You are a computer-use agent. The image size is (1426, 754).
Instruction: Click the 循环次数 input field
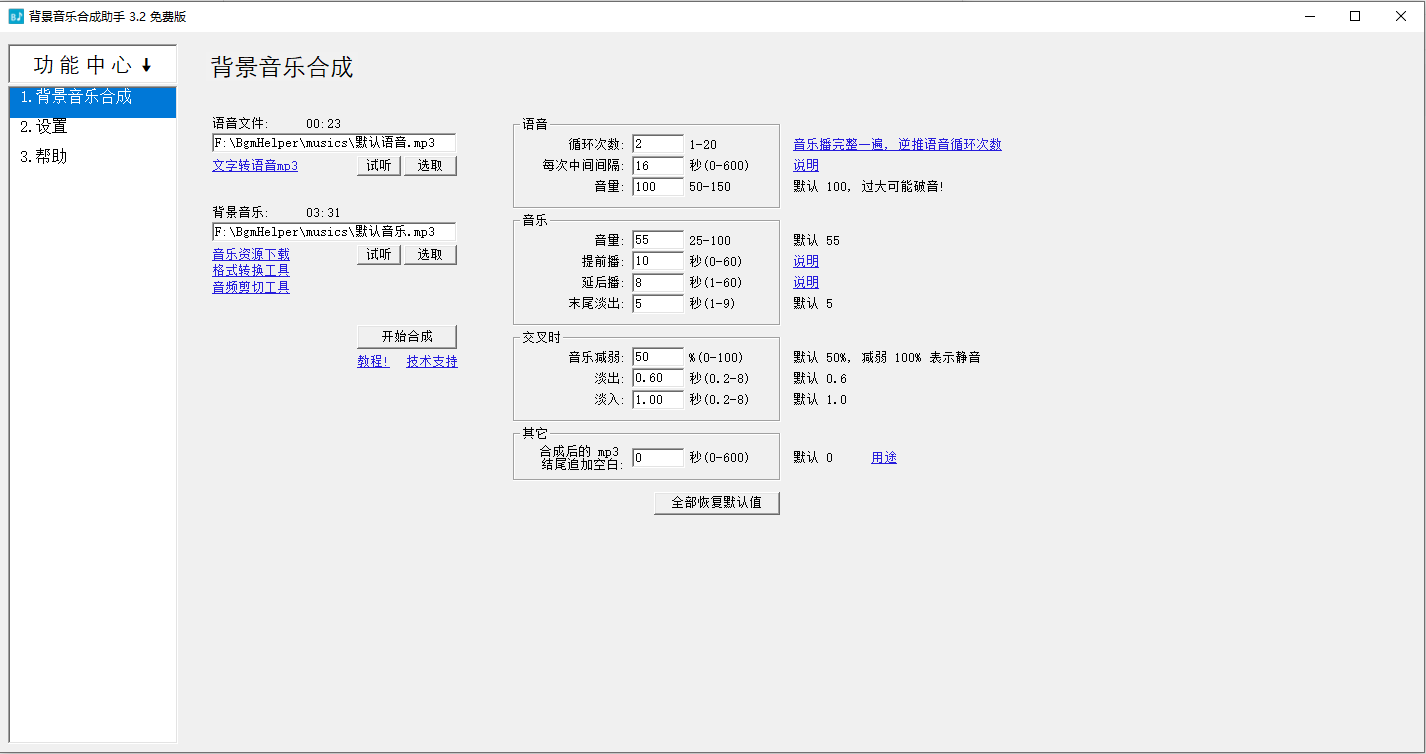pyautogui.click(x=658, y=144)
